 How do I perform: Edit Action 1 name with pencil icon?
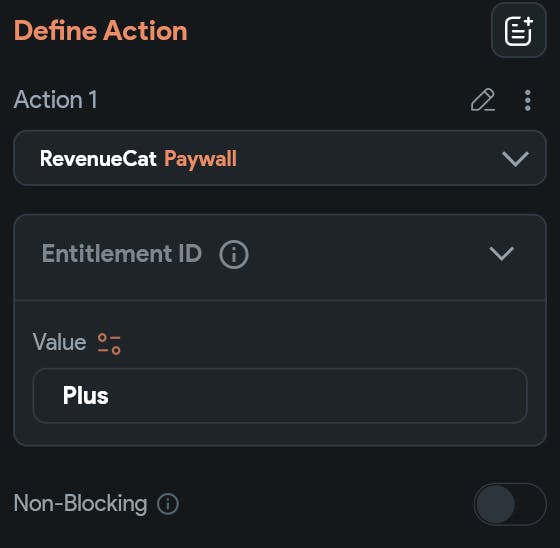482,100
